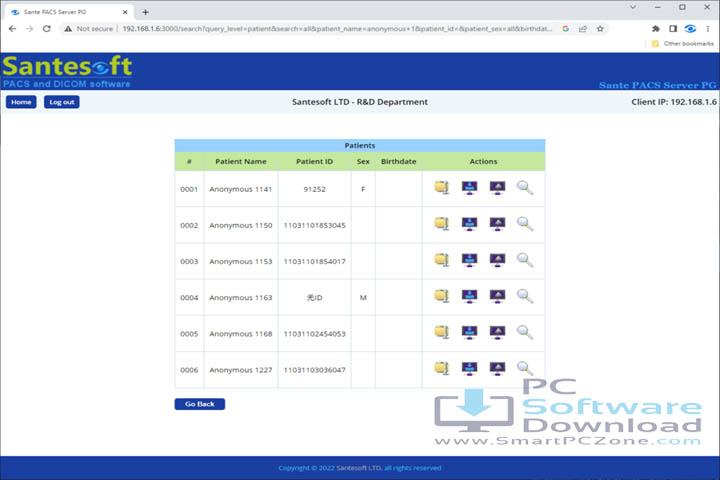Viewport: 720px width, 480px height.
Task: Click the Anonymous 1150 patient name cell
Action: click(x=241, y=226)
